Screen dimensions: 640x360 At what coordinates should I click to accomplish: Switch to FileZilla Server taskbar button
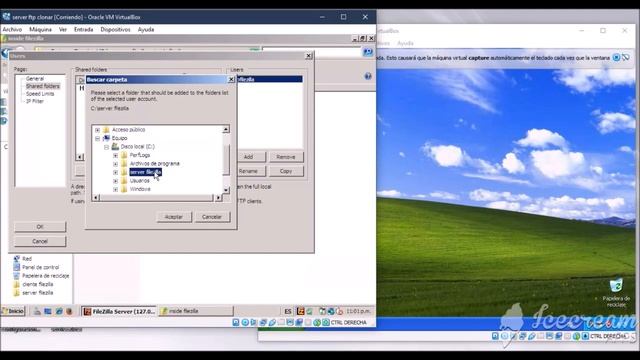(119, 311)
